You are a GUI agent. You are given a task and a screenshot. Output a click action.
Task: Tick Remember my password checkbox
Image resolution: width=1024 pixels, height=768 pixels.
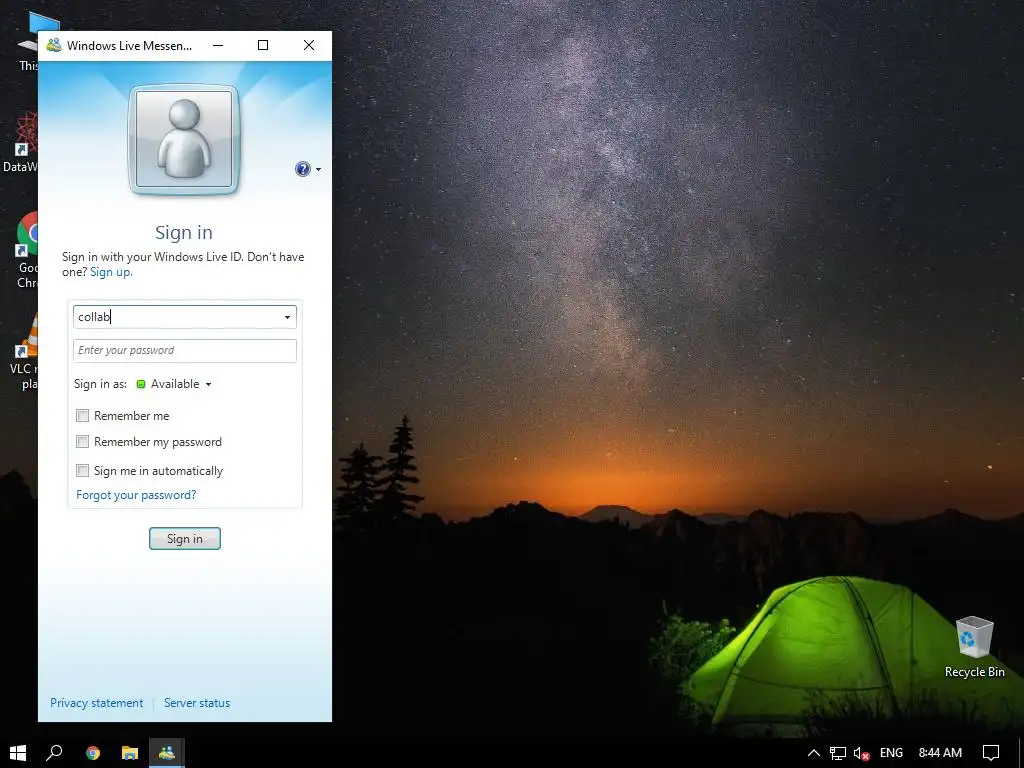82,441
